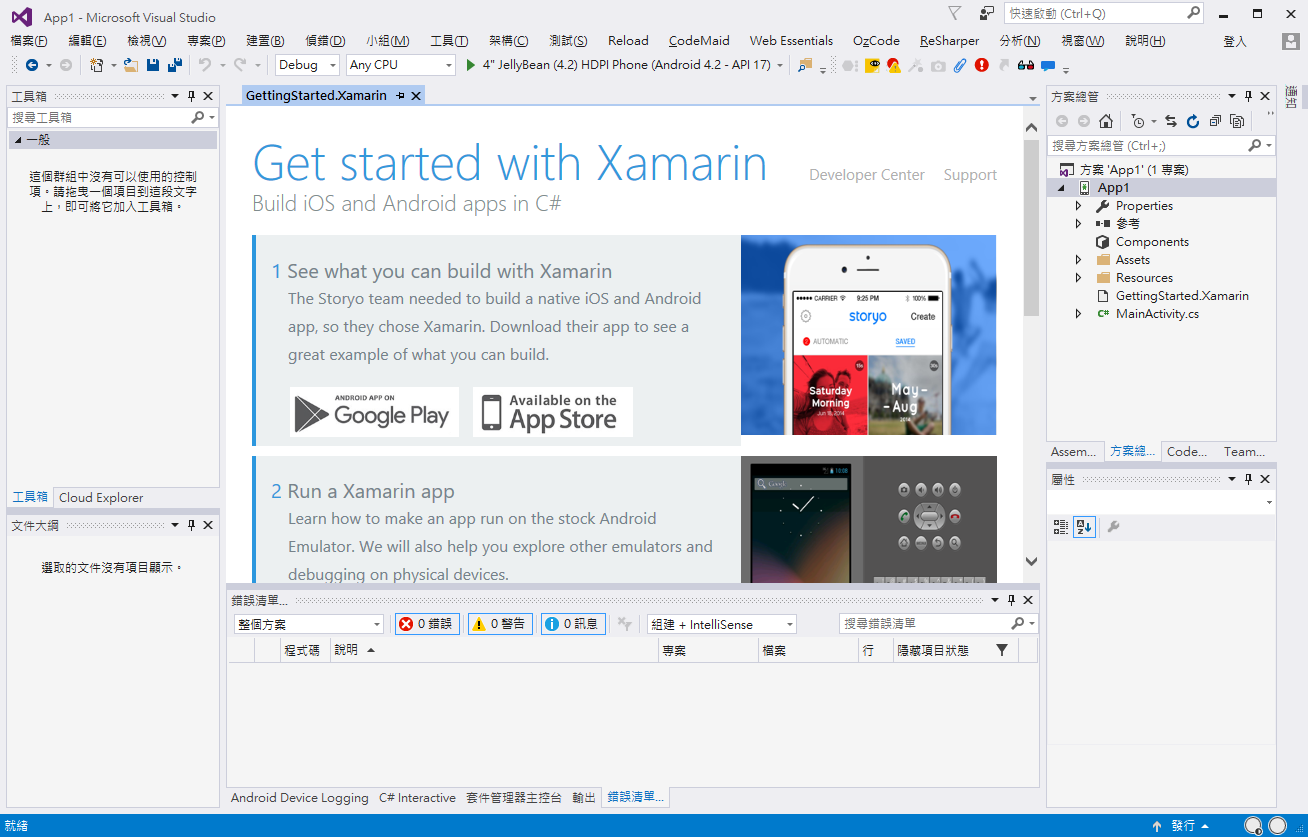The image size is (1308, 837).
Task: Click the Categorized view icon in Properties
Action: (1061, 527)
